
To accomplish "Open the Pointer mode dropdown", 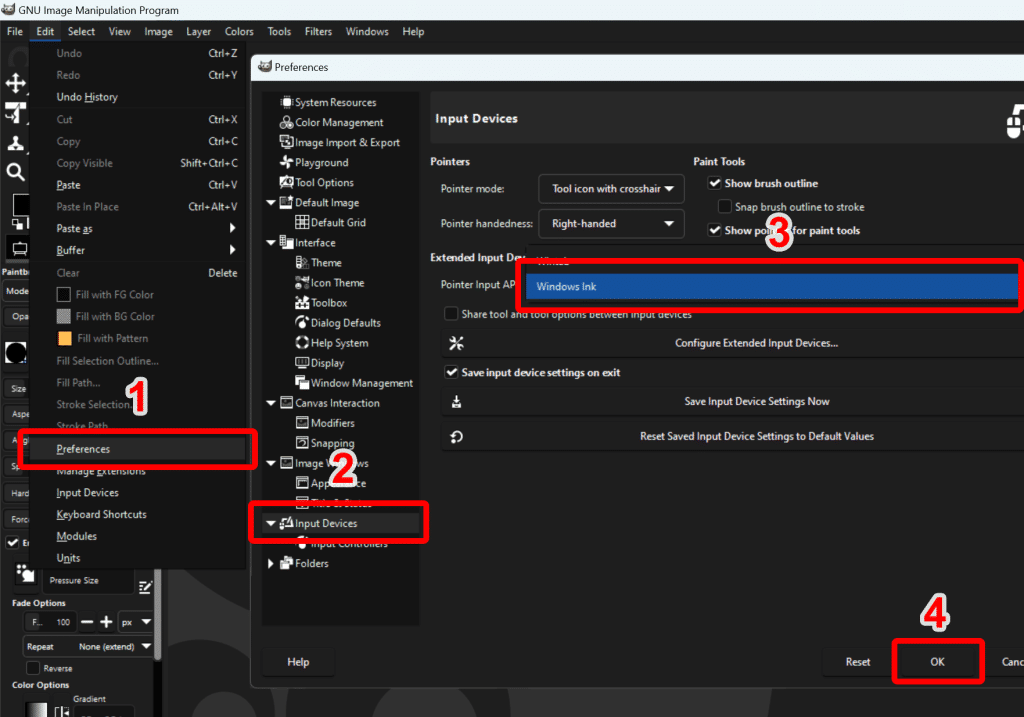I will 611,188.
